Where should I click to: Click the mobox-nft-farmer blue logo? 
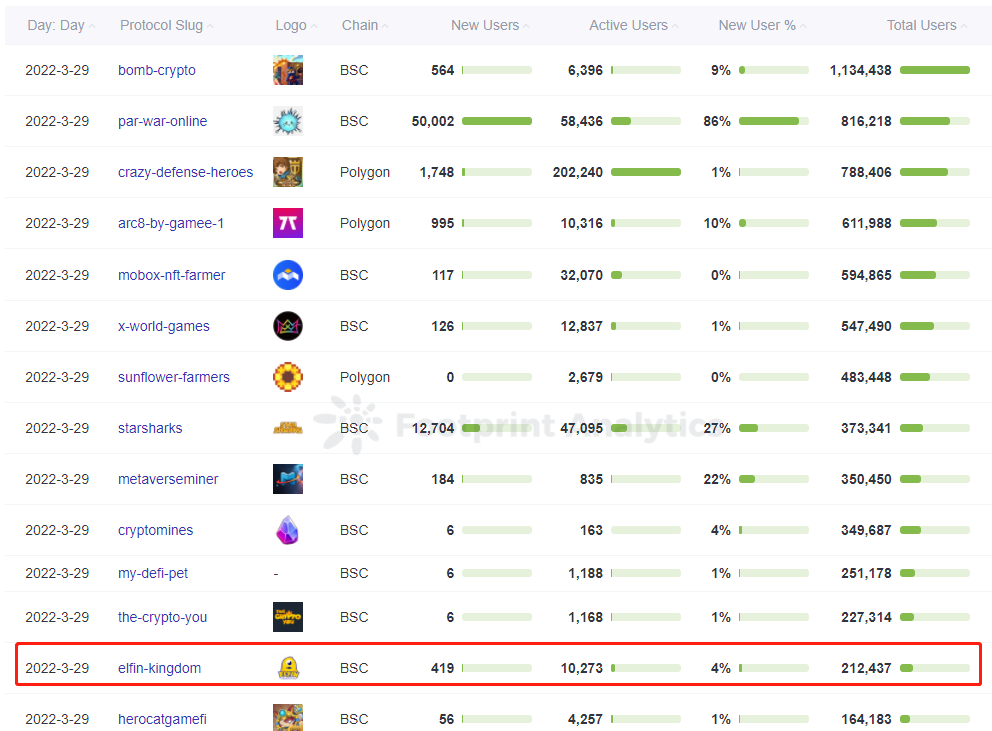pyautogui.click(x=288, y=275)
